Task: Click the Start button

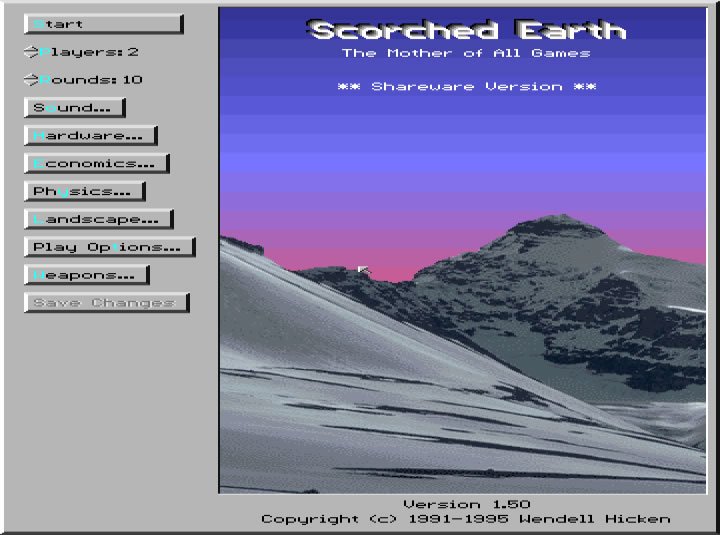Action: 104,24
